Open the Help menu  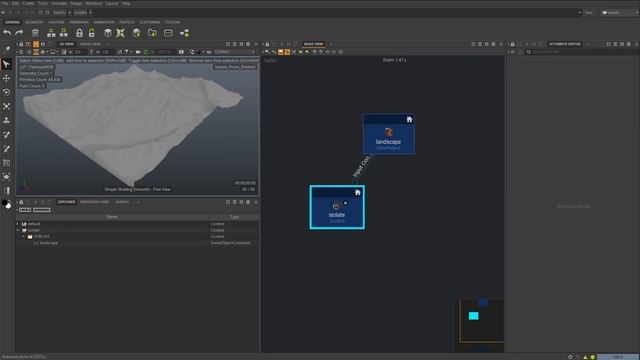point(126,3)
